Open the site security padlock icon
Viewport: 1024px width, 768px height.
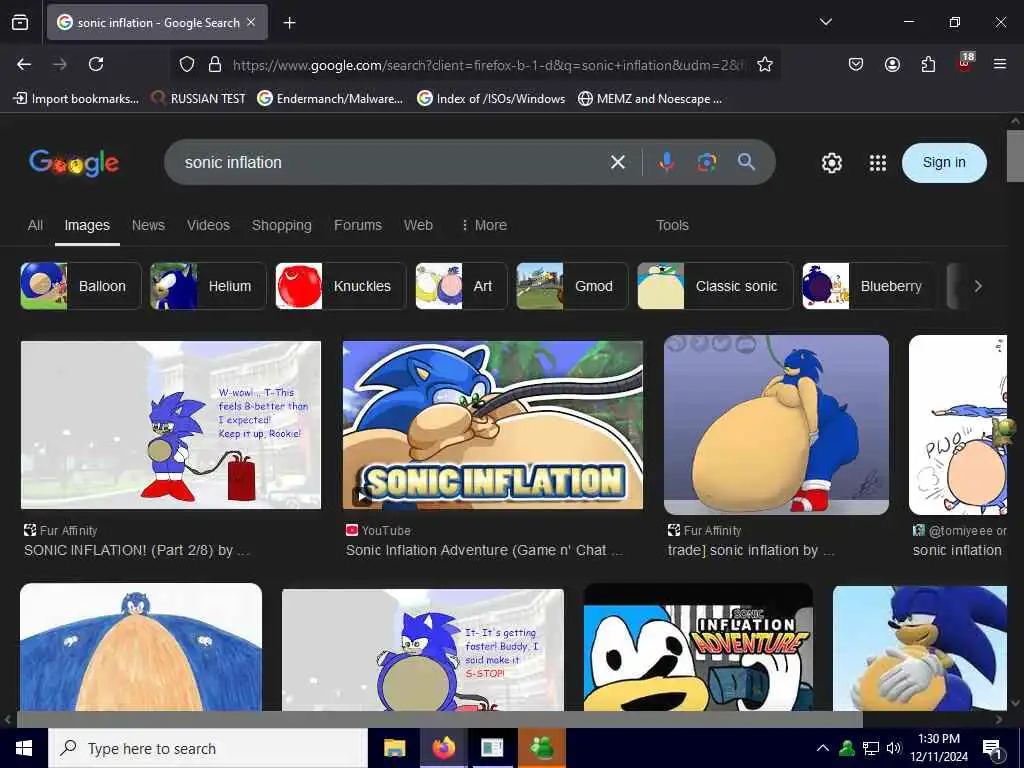pyautogui.click(x=215, y=65)
